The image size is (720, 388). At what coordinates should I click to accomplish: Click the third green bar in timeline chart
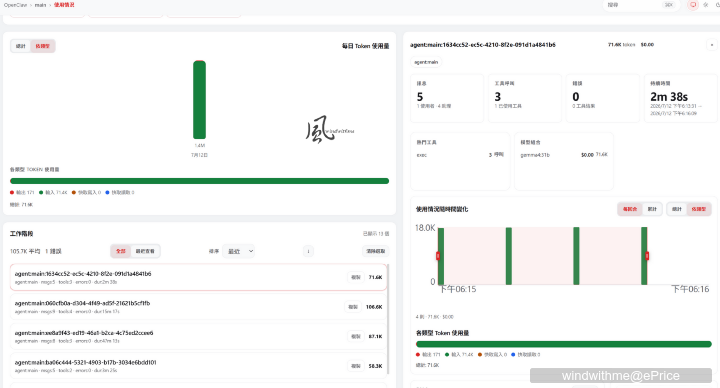(x=576, y=256)
